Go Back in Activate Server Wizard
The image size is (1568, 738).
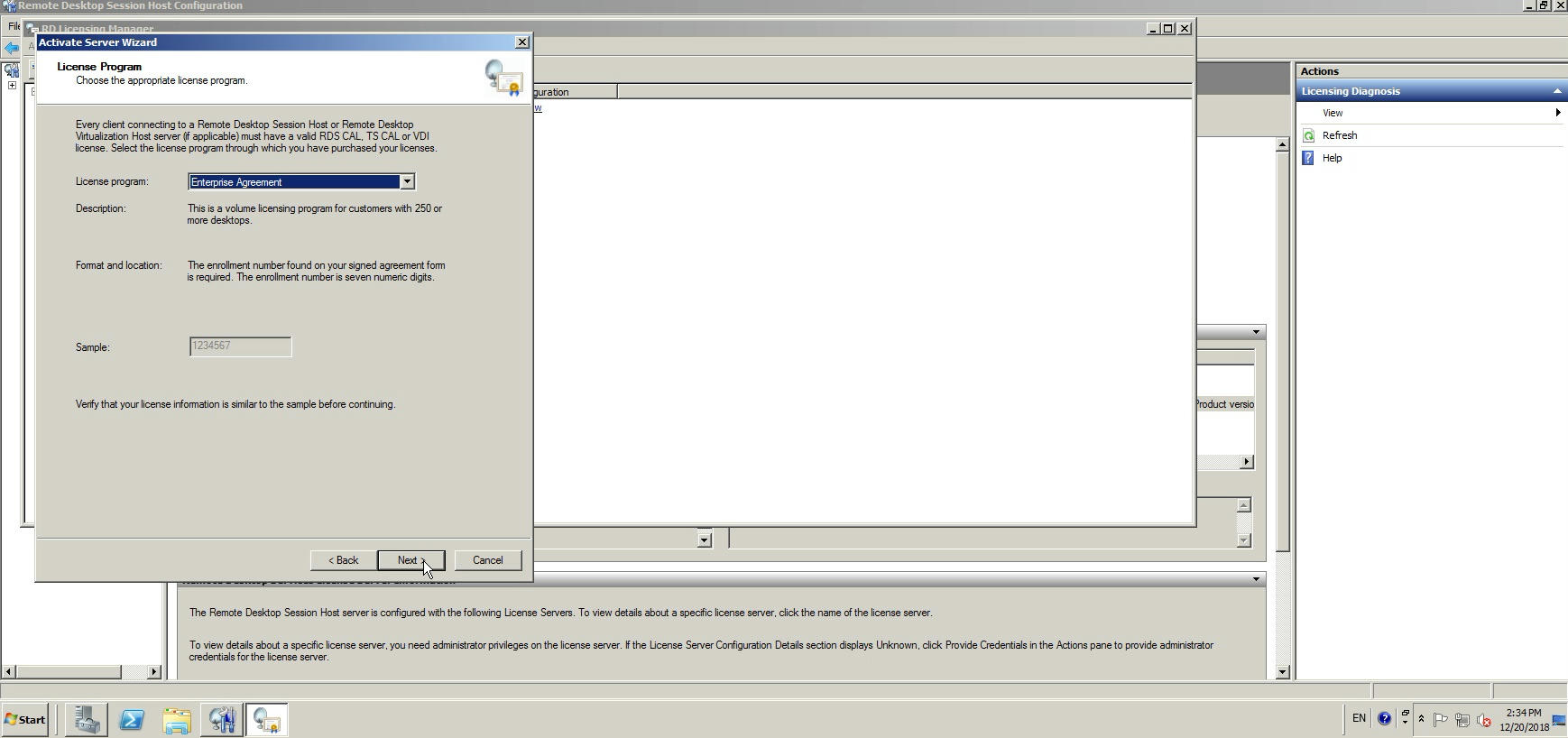343,560
